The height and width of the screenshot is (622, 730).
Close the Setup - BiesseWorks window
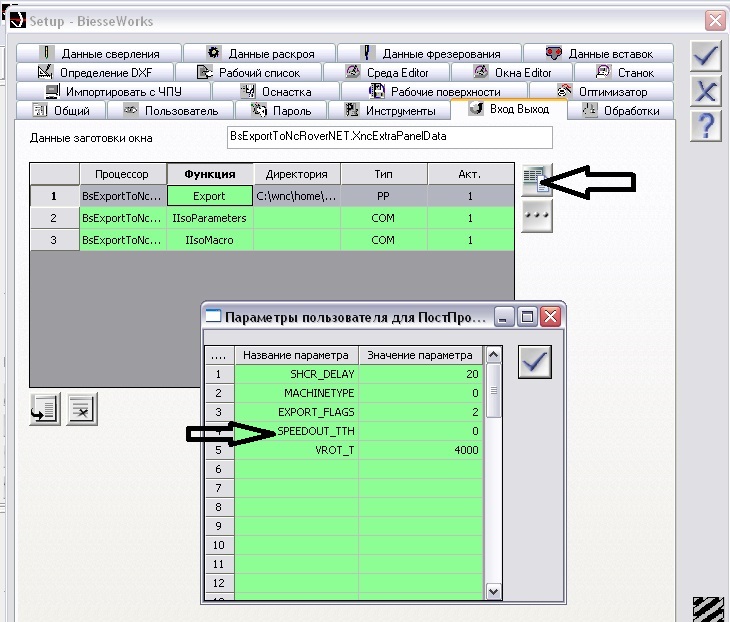715,21
